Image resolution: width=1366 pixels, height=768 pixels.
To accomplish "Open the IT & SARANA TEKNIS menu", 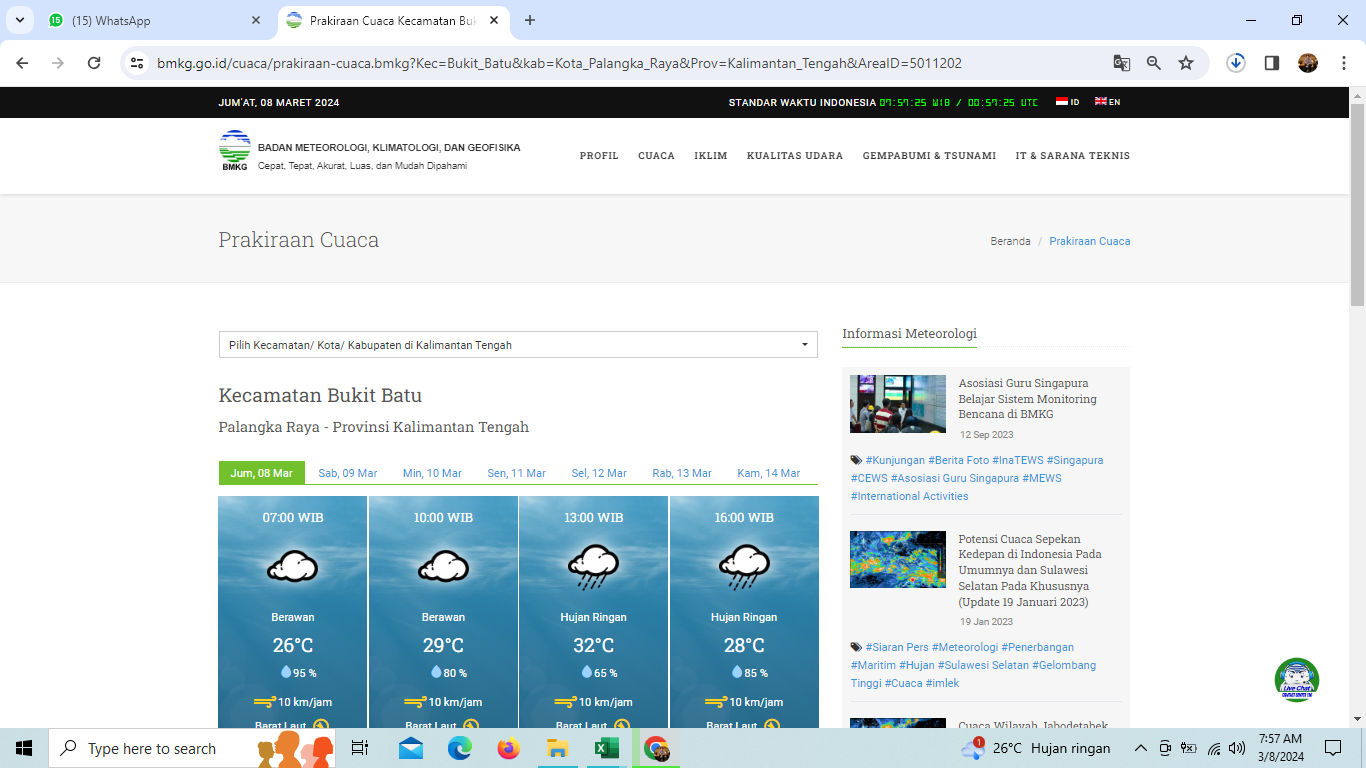I will [x=1073, y=156].
